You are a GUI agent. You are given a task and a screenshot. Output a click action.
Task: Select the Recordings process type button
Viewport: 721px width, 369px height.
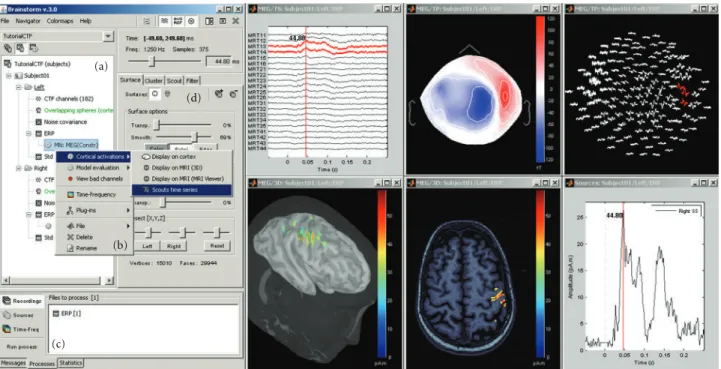pos(22,301)
